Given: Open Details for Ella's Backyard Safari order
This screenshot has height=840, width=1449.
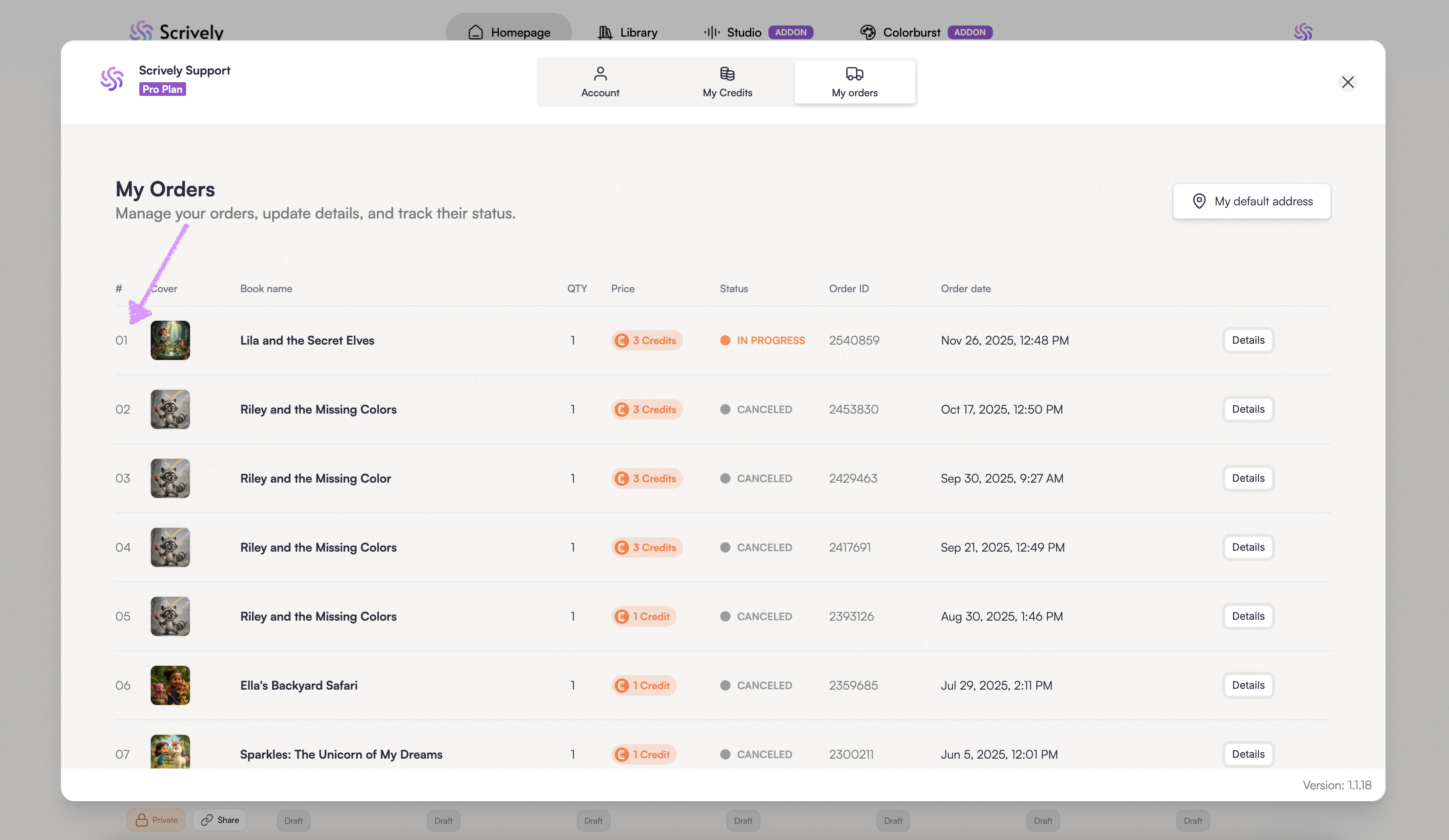Looking at the screenshot, I should (1248, 685).
